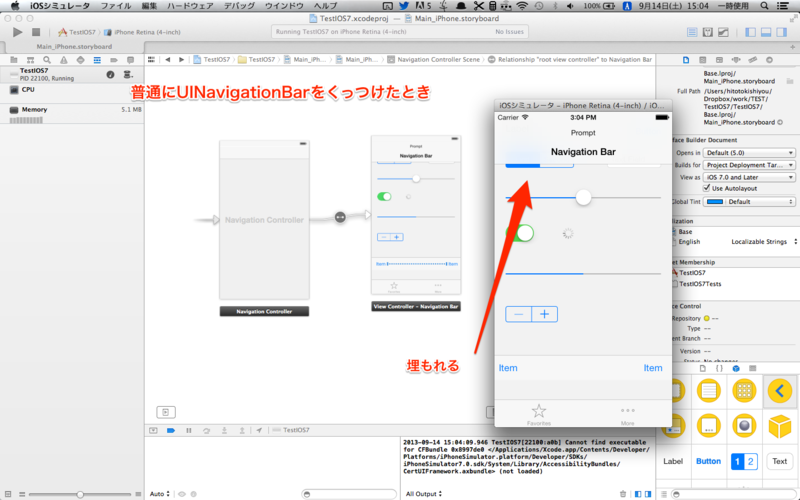Open the Project navigator folder icon
Screen dimensions: 800x500
[14, 60]
